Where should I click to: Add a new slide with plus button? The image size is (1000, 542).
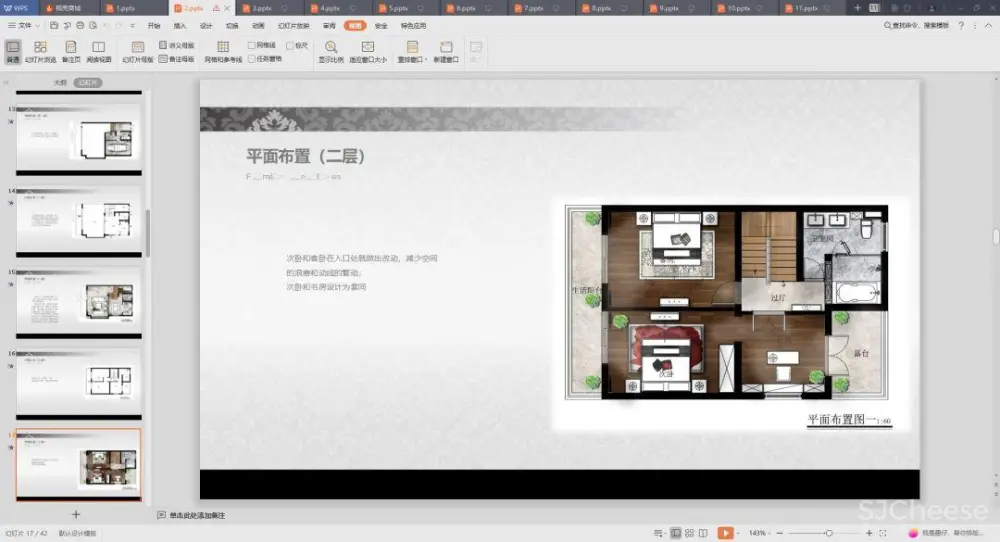click(x=75, y=514)
